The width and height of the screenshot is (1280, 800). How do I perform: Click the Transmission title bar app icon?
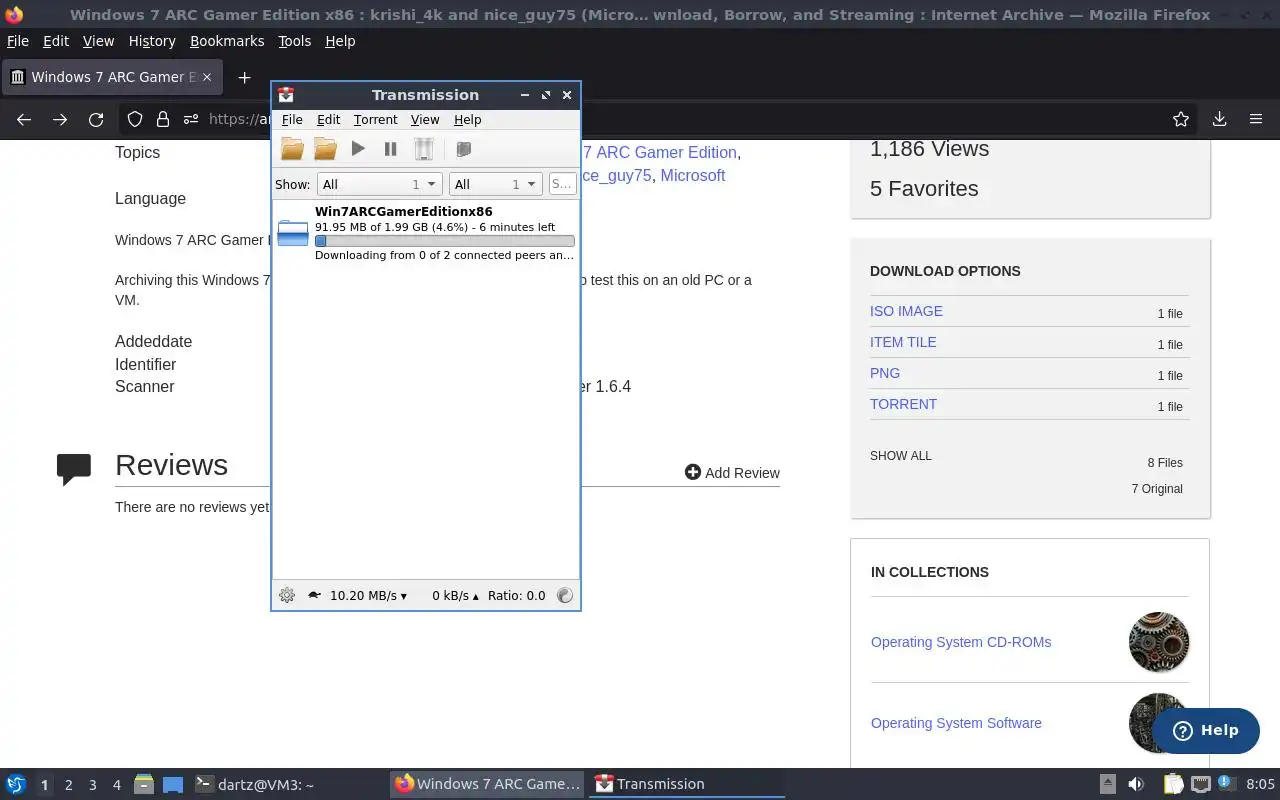pos(286,95)
